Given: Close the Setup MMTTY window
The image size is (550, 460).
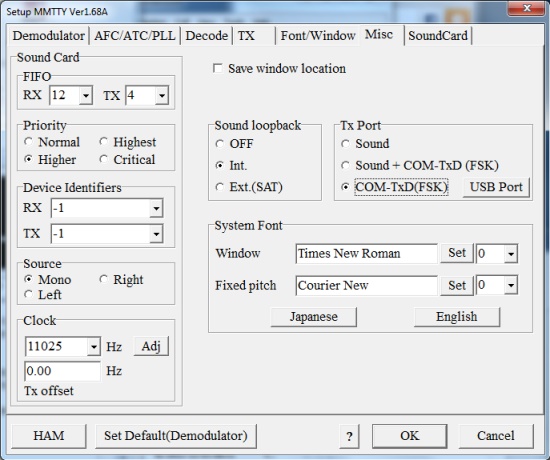Looking at the screenshot, I should click(527, 8).
